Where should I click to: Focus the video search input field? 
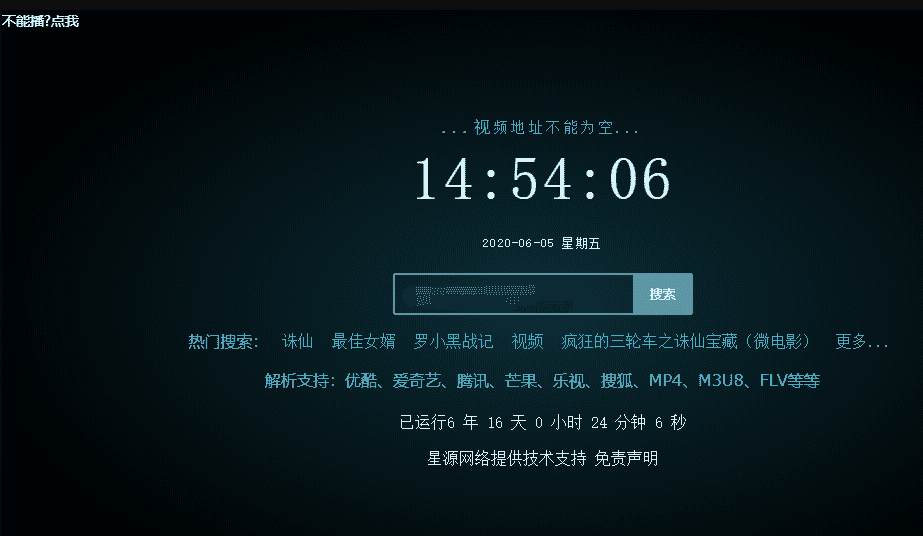tap(513, 294)
